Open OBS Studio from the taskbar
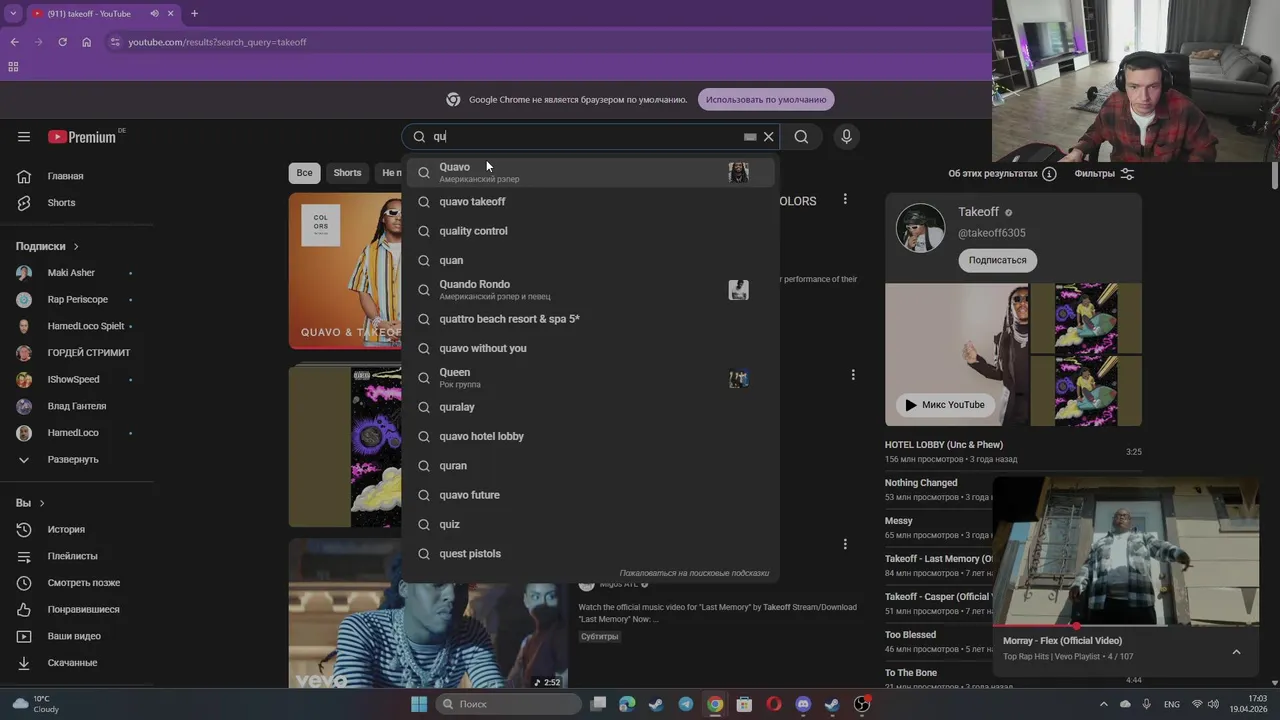This screenshot has height=720, width=1280. pyautogui.click(x=862, y=704)
